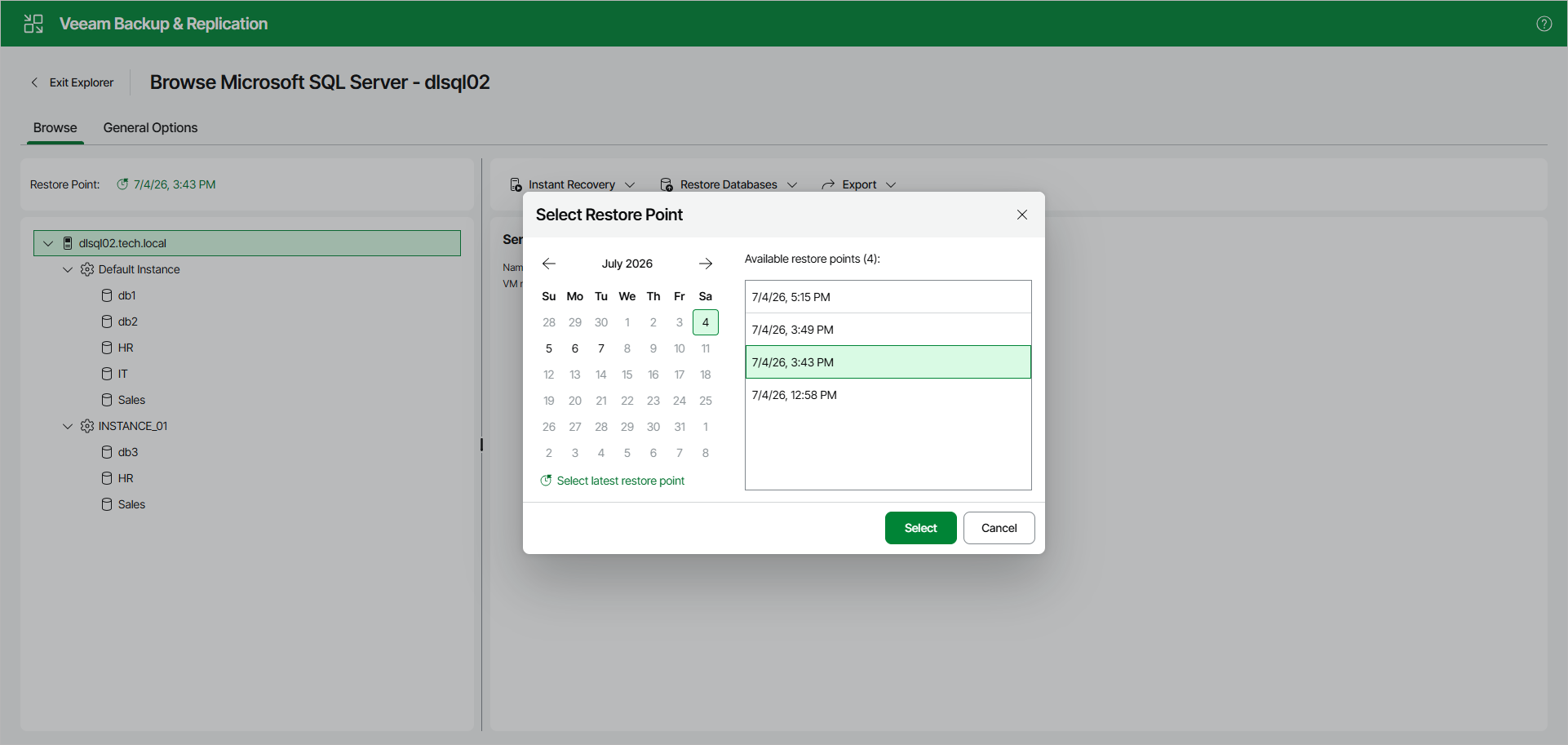Select Sales database under Default Instance
Screen dimensions: 1568x745
131,400
